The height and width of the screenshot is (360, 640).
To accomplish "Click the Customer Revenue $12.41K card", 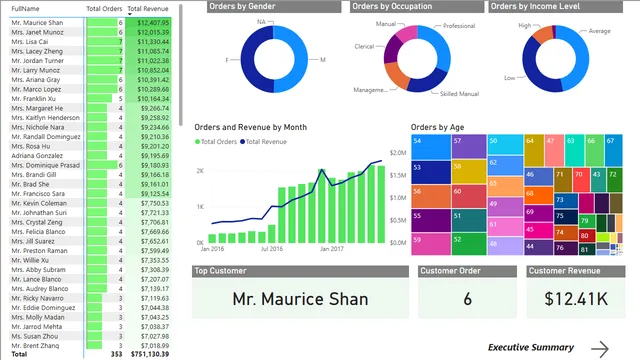I will (576, 299).
